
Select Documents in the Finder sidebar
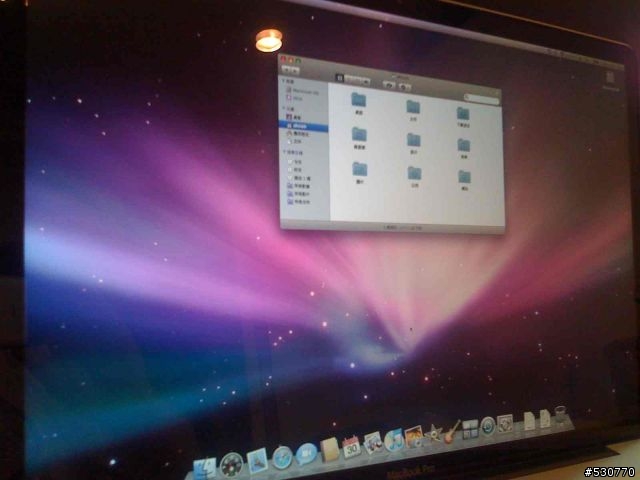click(x=295, y=141)
